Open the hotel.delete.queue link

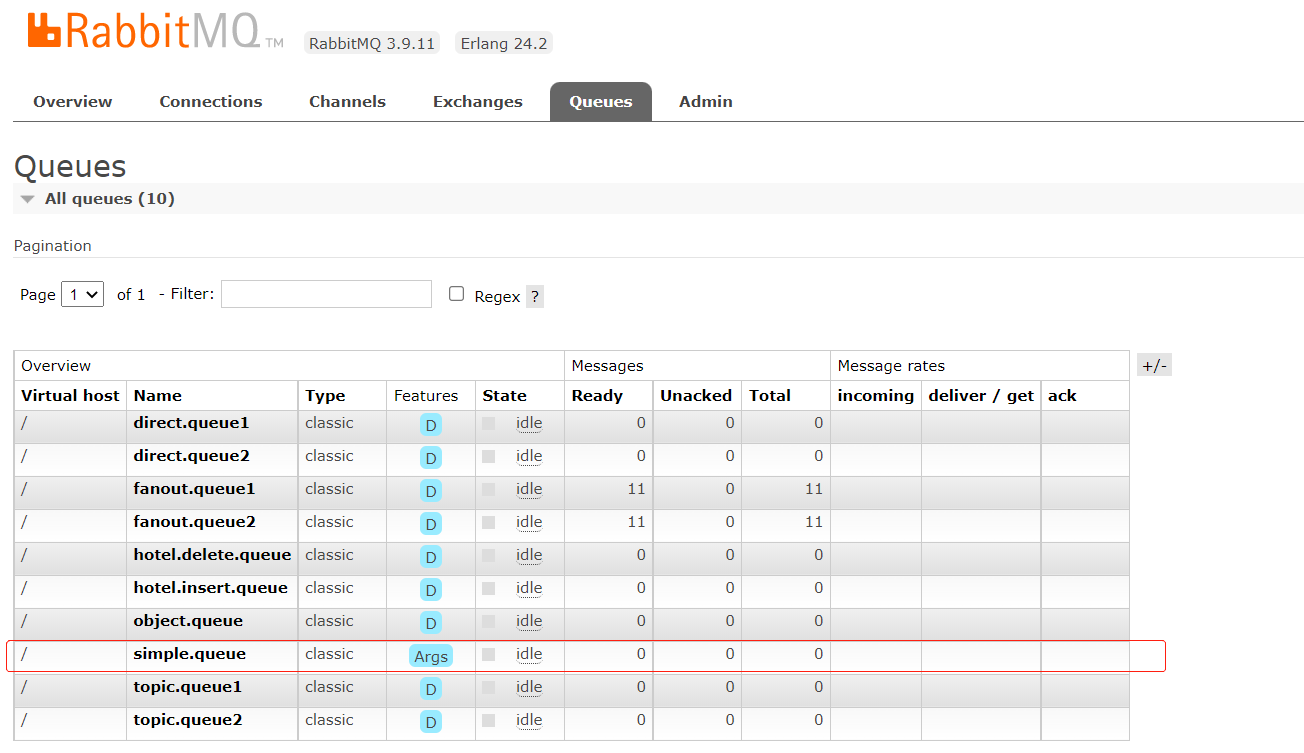[212, 555]
